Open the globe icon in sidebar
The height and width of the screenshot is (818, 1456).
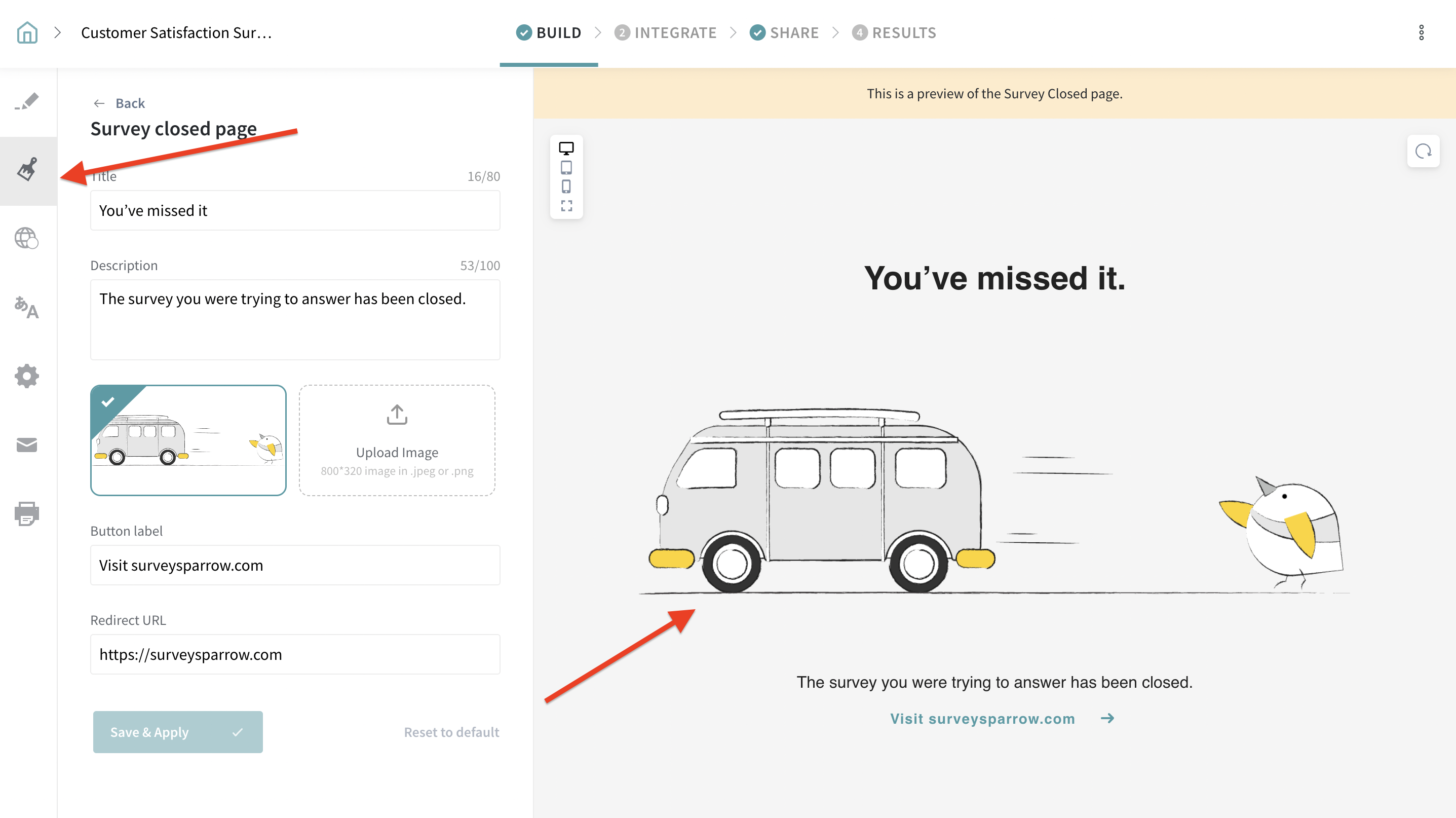26,238
